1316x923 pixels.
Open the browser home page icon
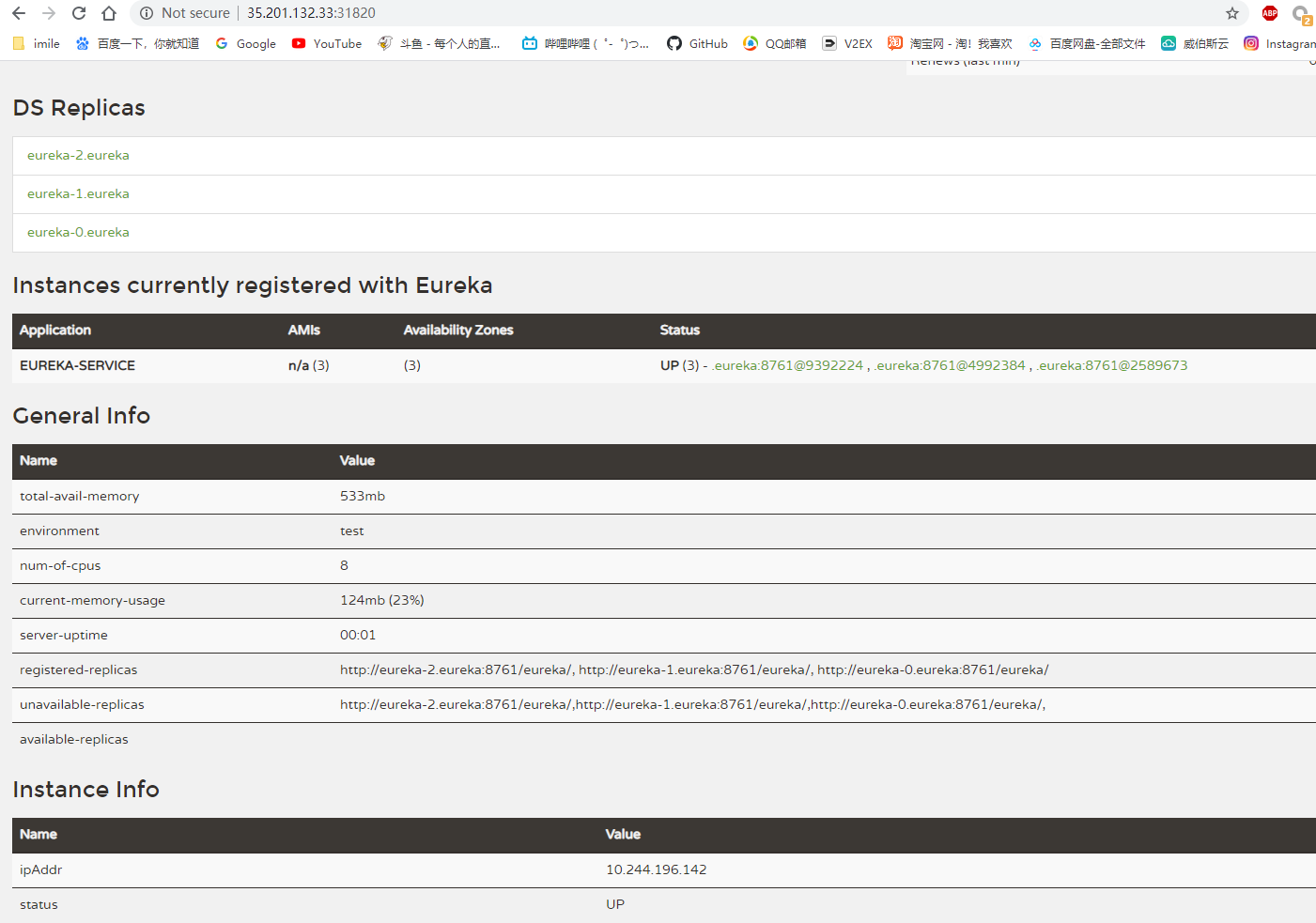pyautogui.click(x=109, y=13)
